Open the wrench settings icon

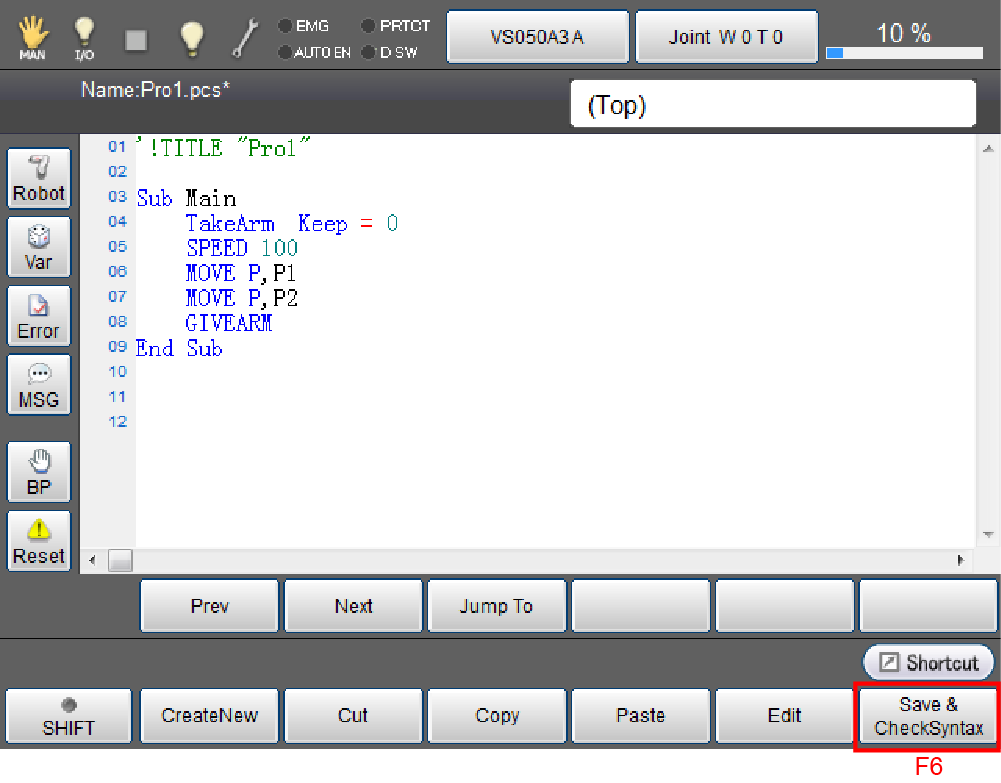[245, 38]
